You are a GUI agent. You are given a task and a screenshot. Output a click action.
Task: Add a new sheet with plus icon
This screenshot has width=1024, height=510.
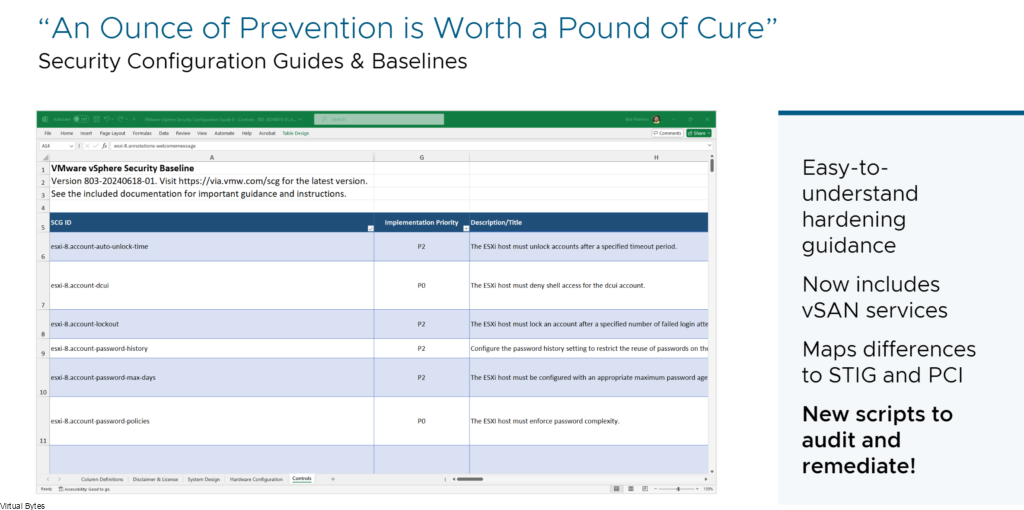tap(332, 479)
